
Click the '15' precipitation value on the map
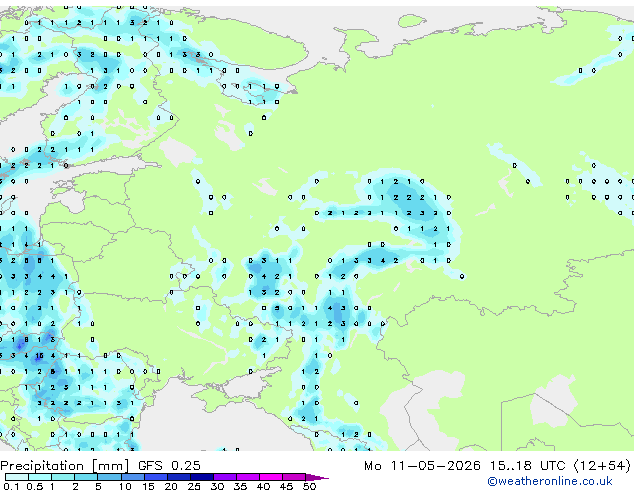[39, 356]
